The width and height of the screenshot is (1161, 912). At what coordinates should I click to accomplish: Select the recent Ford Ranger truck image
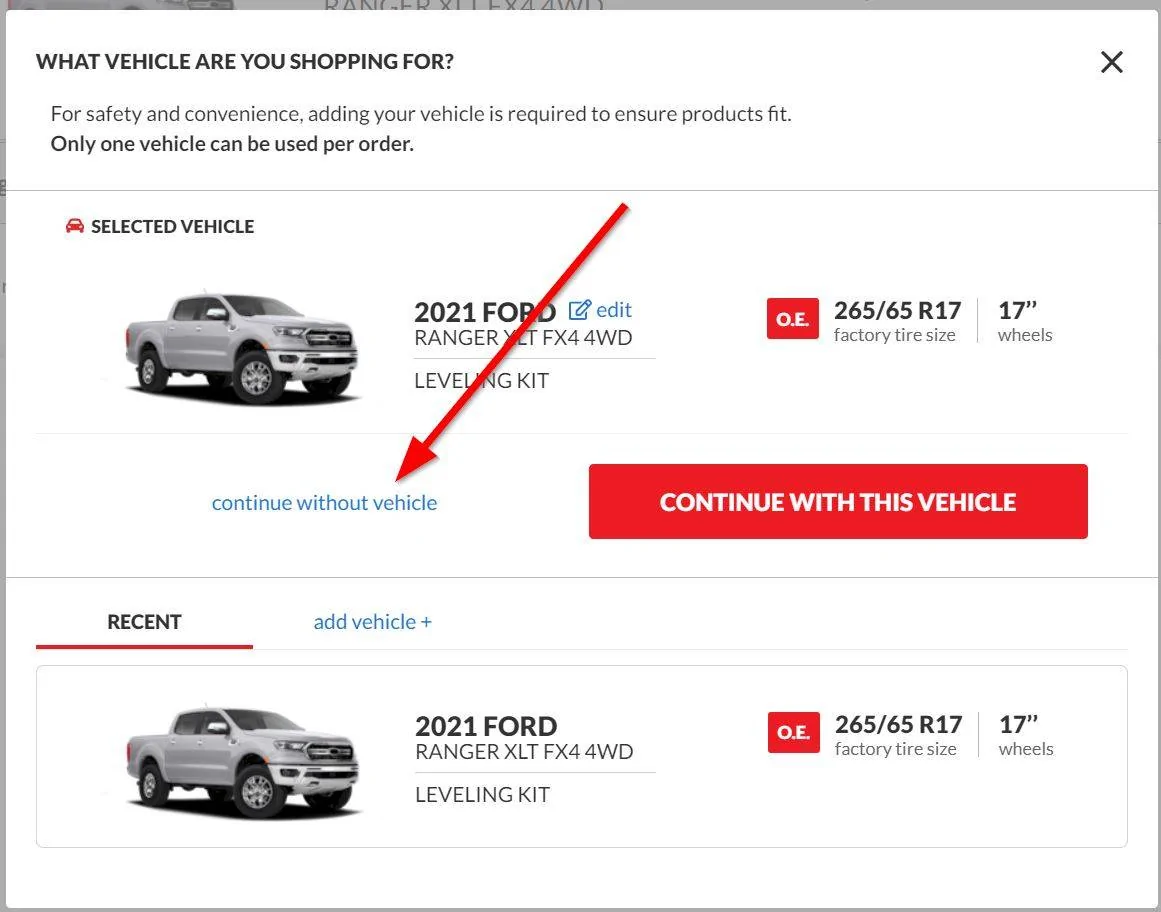243,762
